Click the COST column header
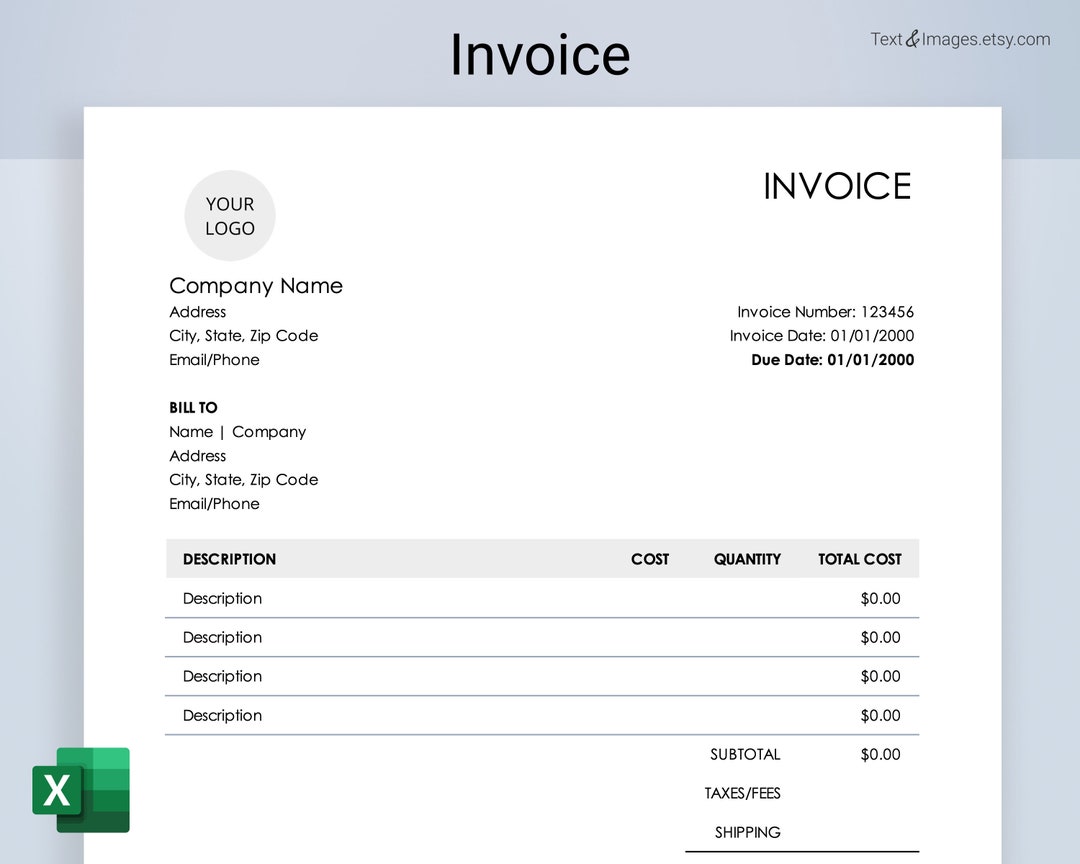Viewport: 1080px width, 864px height. [650, 559]
